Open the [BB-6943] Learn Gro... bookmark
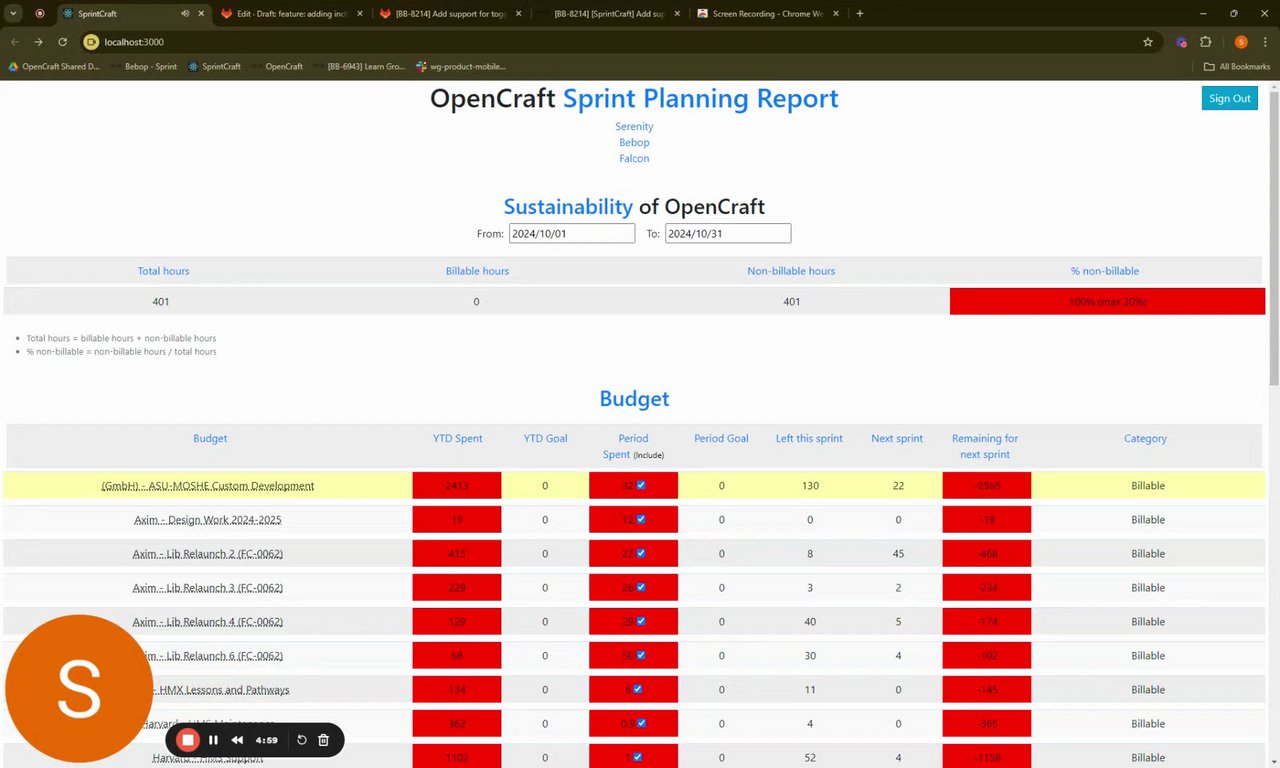Screen dimensions: 1280x768 pyautogui.click(x=358, y=66)
